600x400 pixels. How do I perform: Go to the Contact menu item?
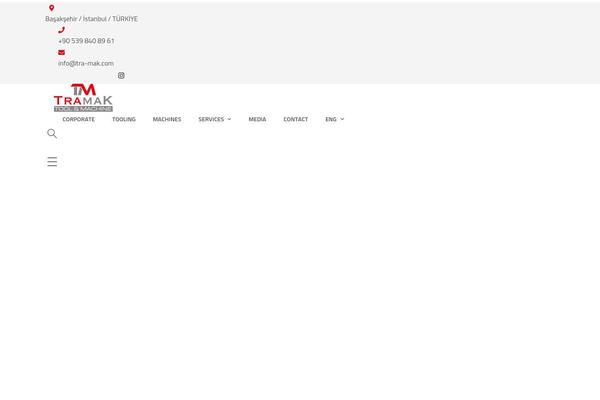296,119
